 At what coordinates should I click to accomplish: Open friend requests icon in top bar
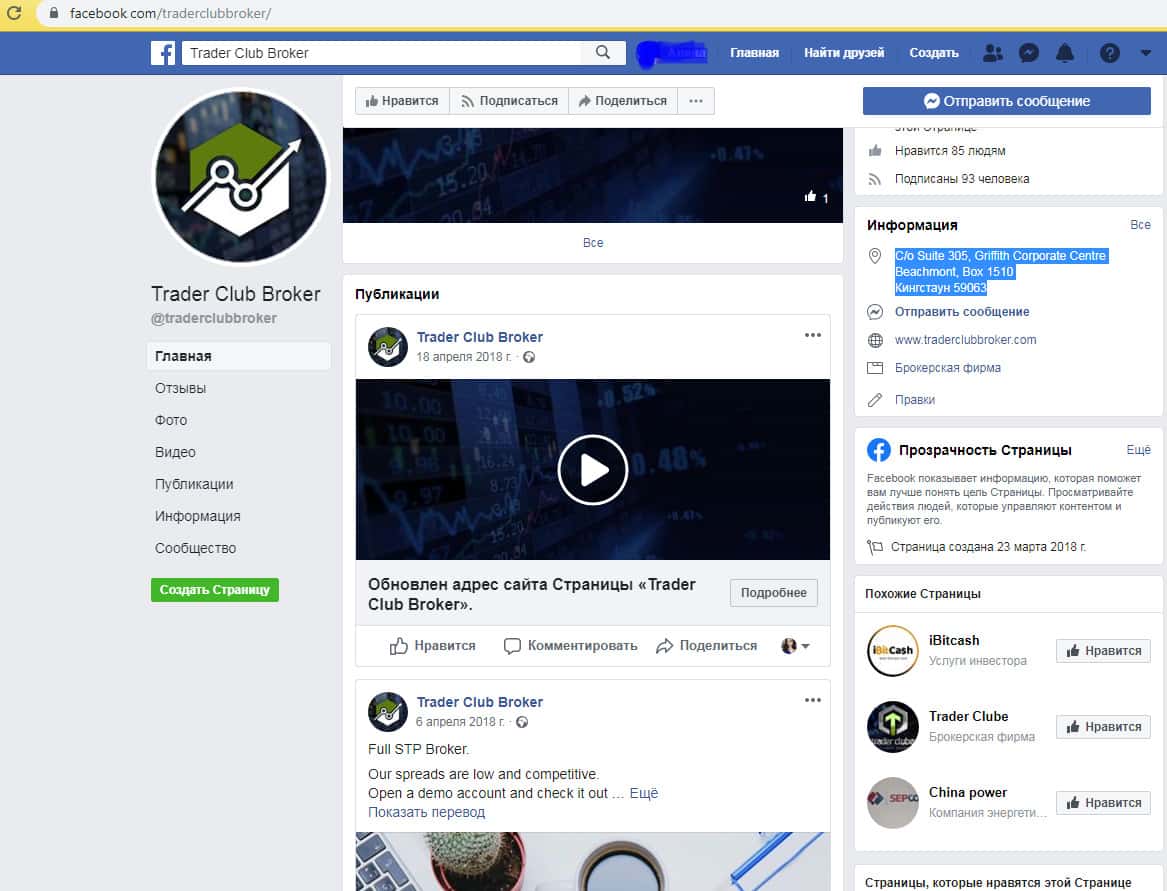[x=993, y=53]
